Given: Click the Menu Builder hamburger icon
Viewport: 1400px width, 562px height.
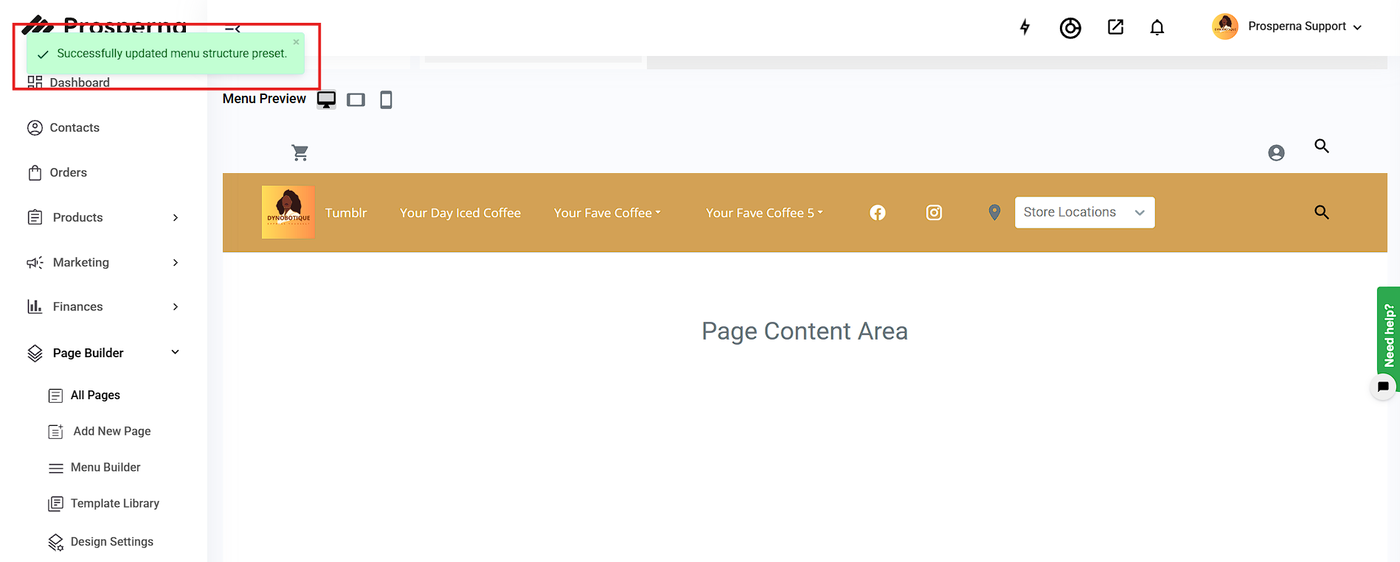Looking at the screenshot, I should click(56, 468).
